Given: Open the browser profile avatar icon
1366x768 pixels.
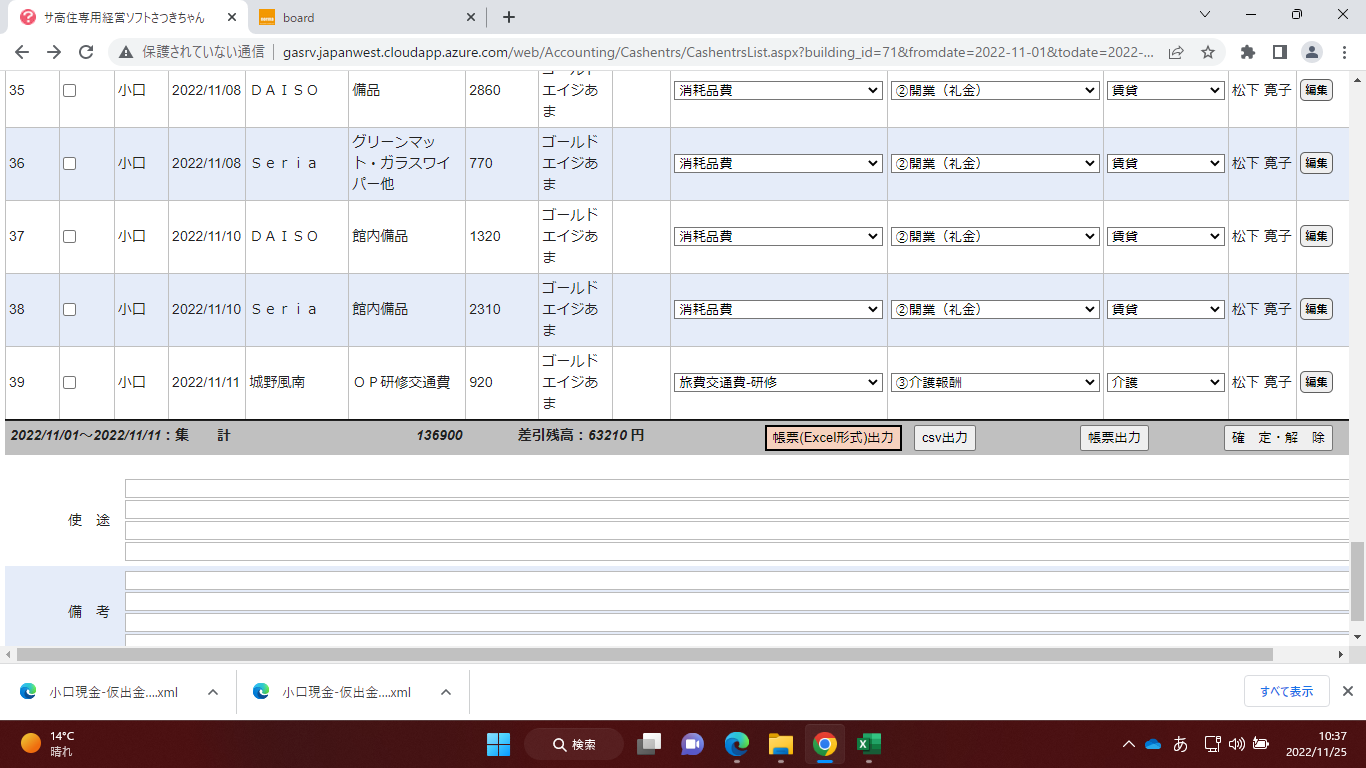Looking at the screenshot, I should [1311, 52].
